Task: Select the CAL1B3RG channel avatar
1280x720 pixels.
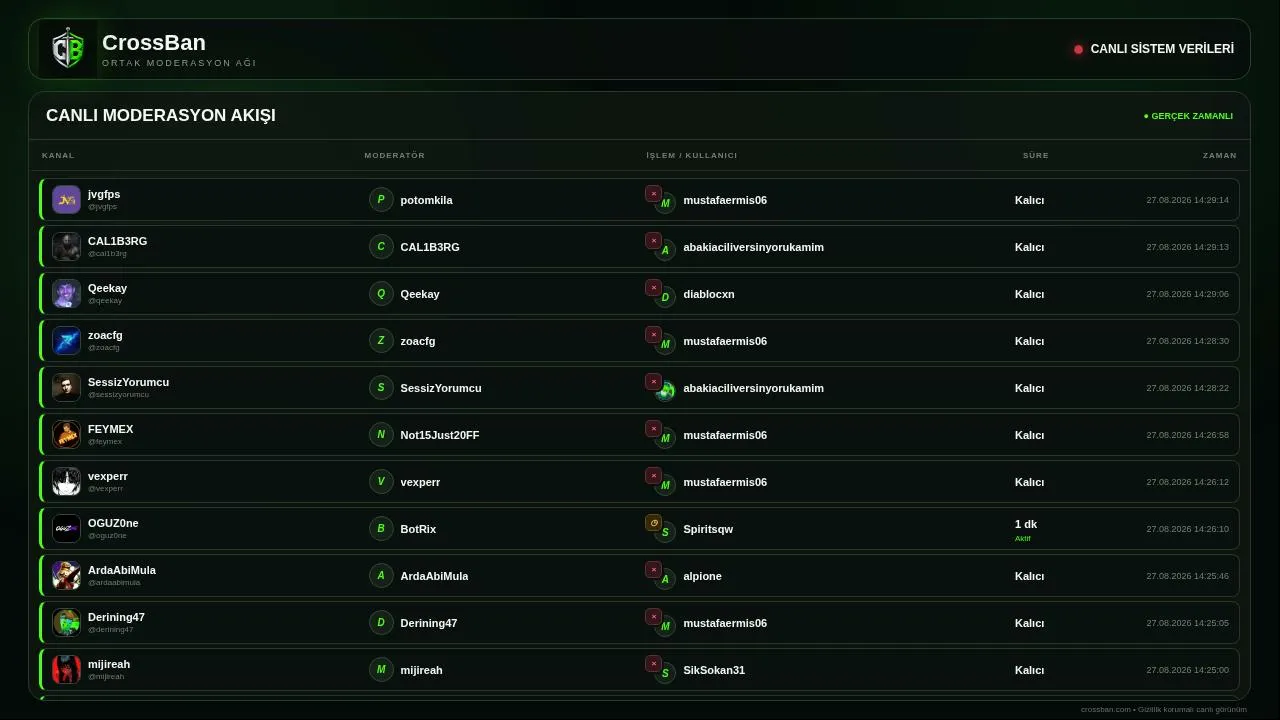Action: [67, 247]
